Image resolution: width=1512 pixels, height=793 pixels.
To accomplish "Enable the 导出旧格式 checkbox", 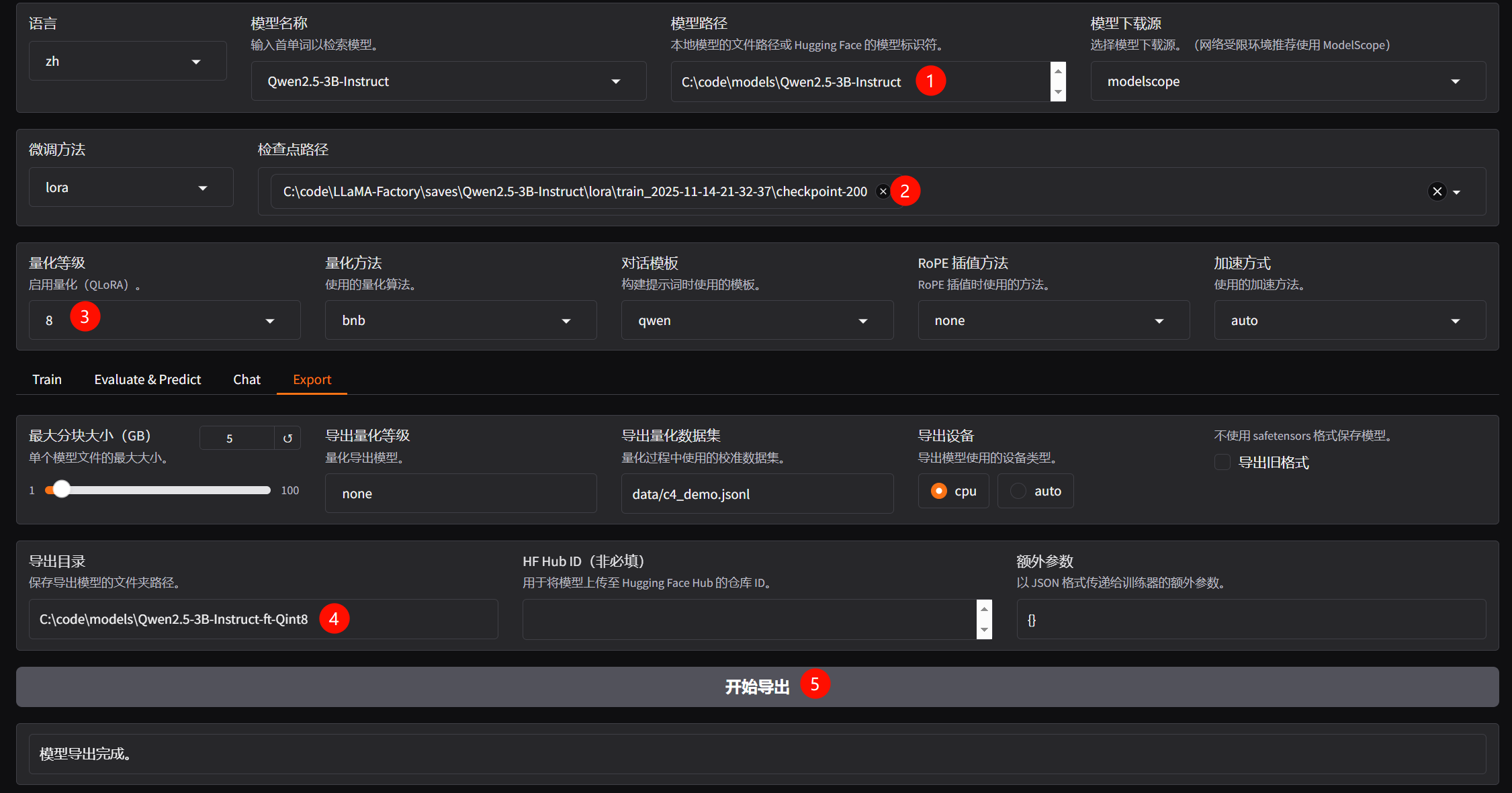I will [x=1222, y=462].
